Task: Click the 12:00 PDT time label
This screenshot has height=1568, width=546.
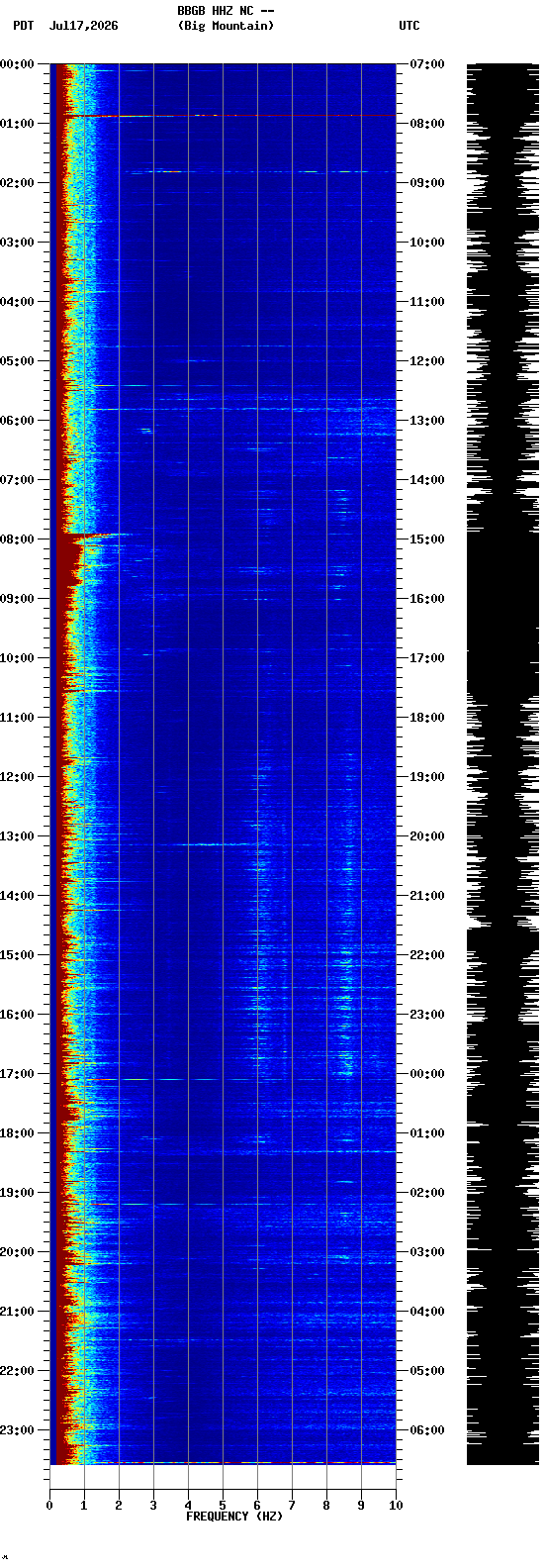Action: tap(17, 777)
